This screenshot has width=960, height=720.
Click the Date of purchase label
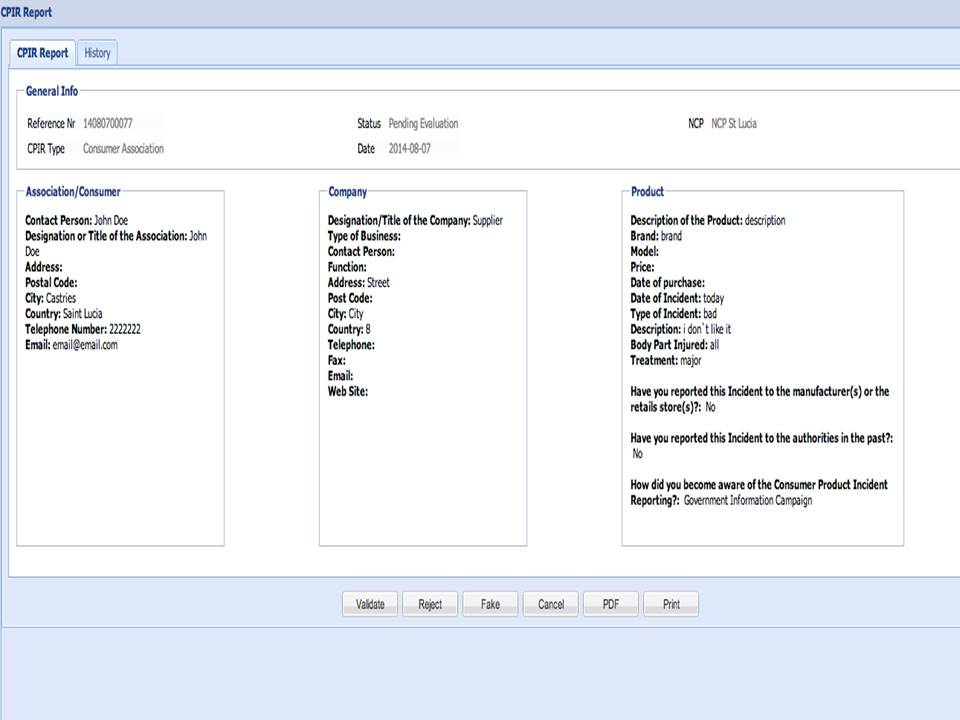(667, 283)
